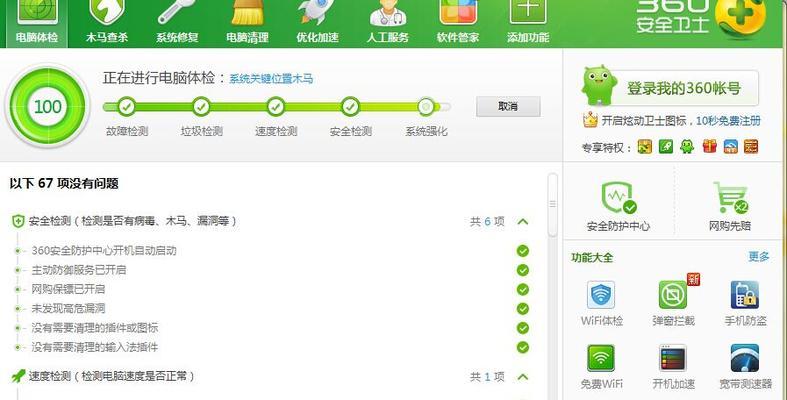Image resolution: width=787 pixels, height=400 pixels.
Task: Launch 宽带测速器 tool
Action: (745, 367)
